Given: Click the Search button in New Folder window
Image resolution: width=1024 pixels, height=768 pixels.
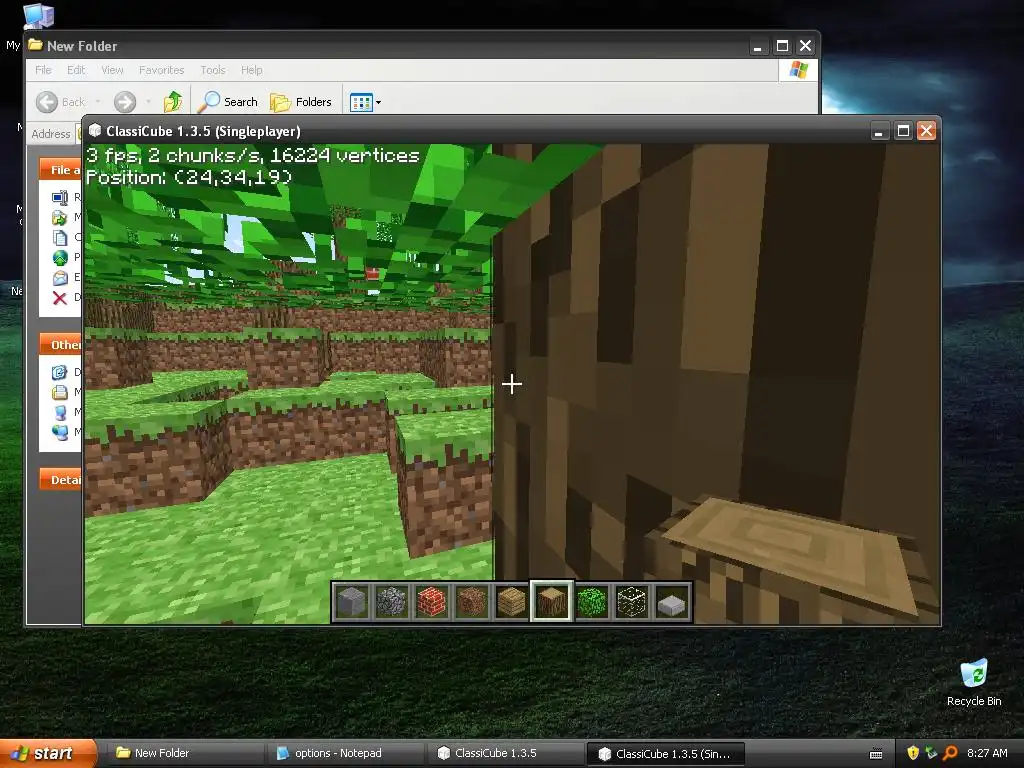Looking at the screenshot, I should tap(229, 102).
